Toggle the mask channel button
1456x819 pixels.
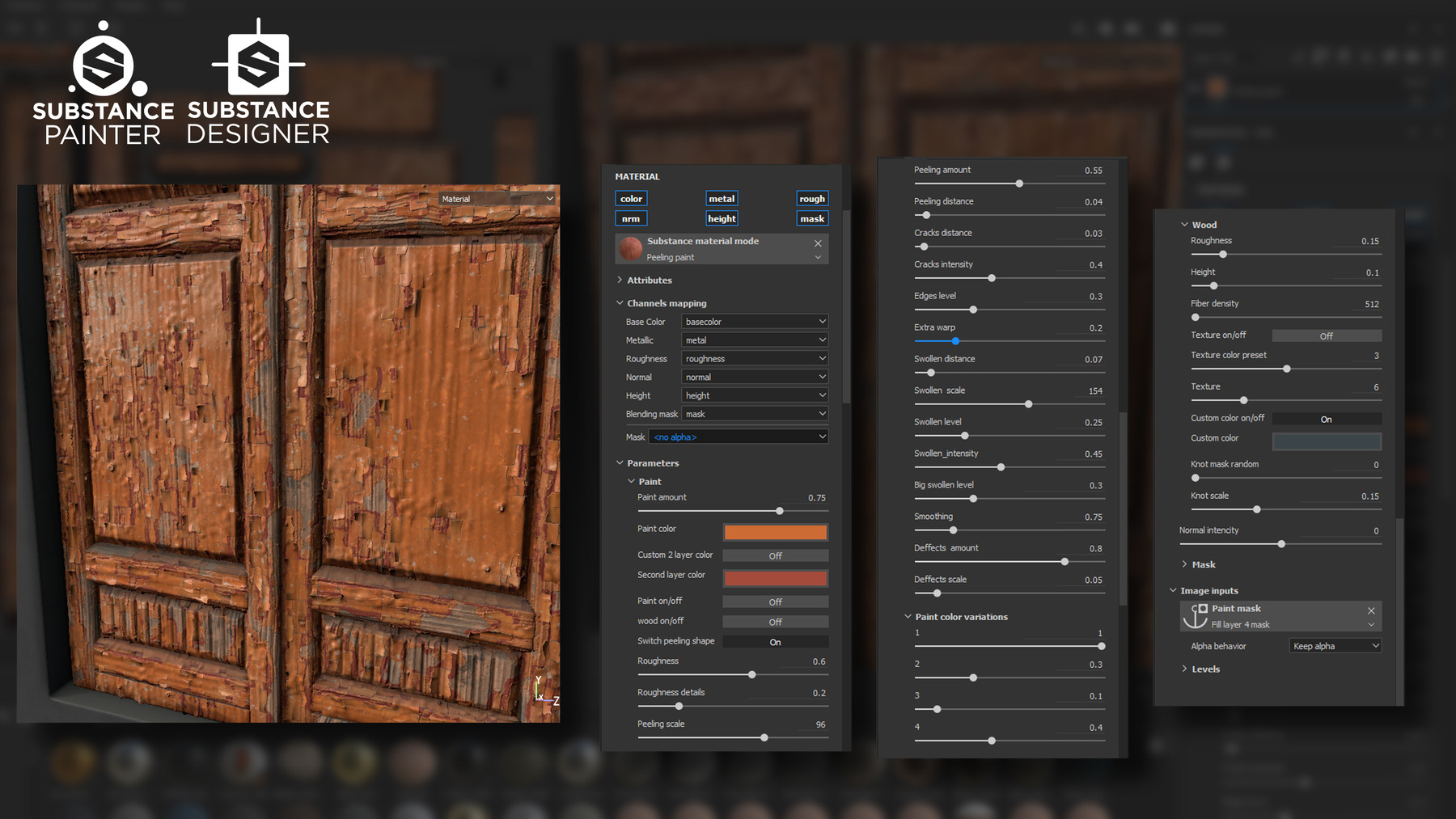(x=812, y=218)
